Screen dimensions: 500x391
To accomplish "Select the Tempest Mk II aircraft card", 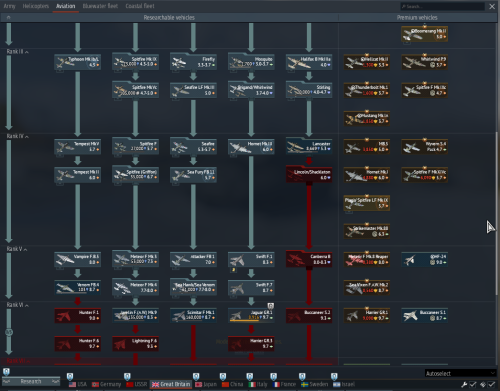I will tap(78, 175).
